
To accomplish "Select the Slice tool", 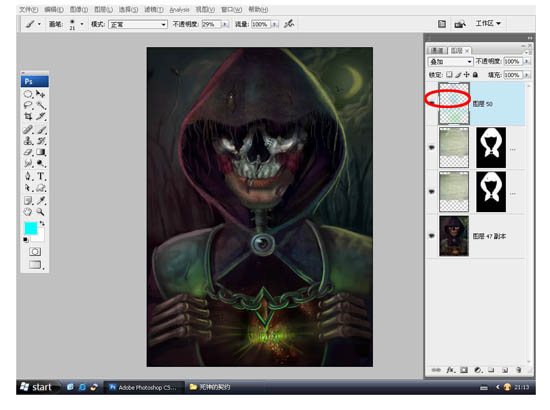I will pos(41,116).
